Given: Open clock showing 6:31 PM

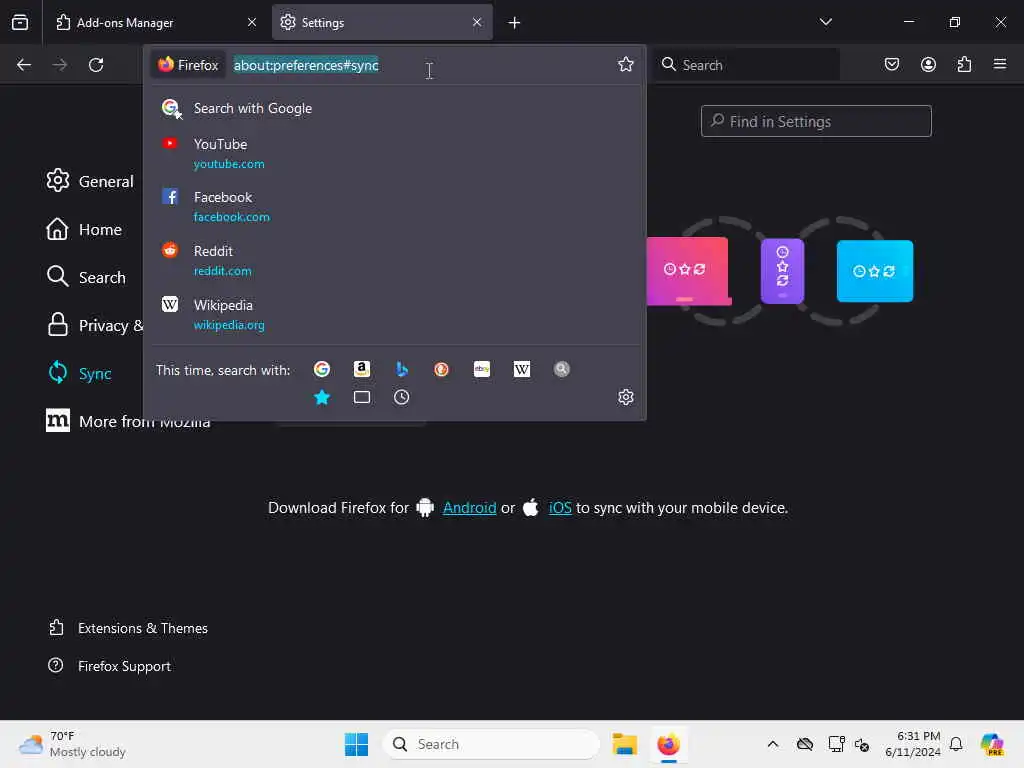Looking at the screenshot, I should [x=912, y=744].
